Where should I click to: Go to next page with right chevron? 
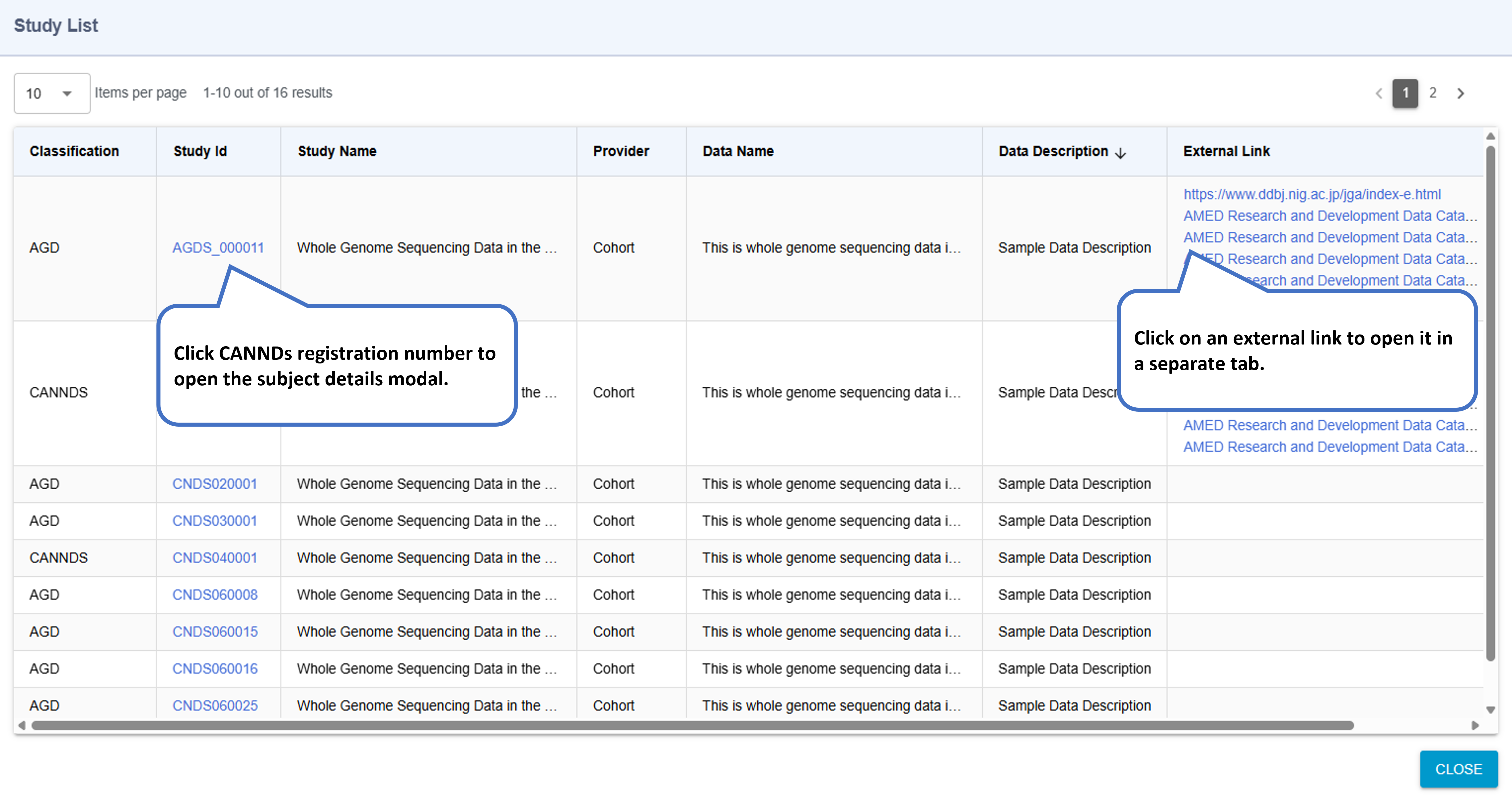[x=1460, y=93]
